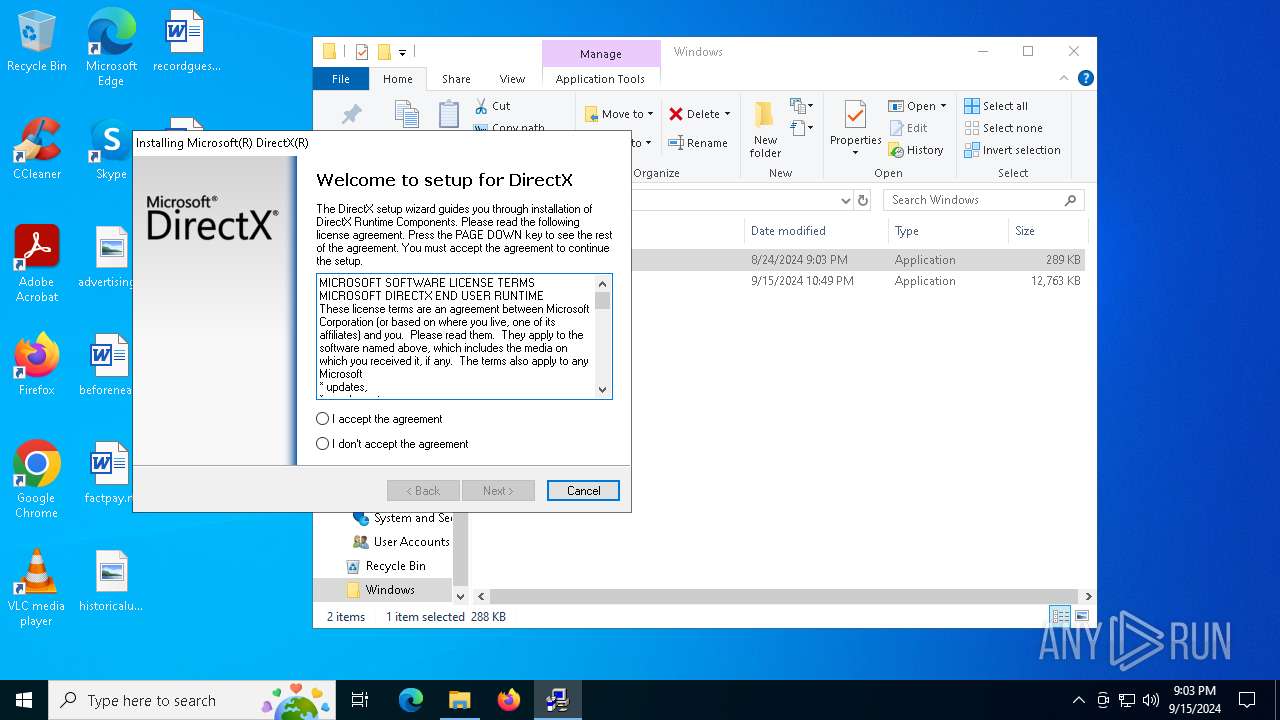
Task: Select 'I accept the agreement' option
Action: [379, 419]
